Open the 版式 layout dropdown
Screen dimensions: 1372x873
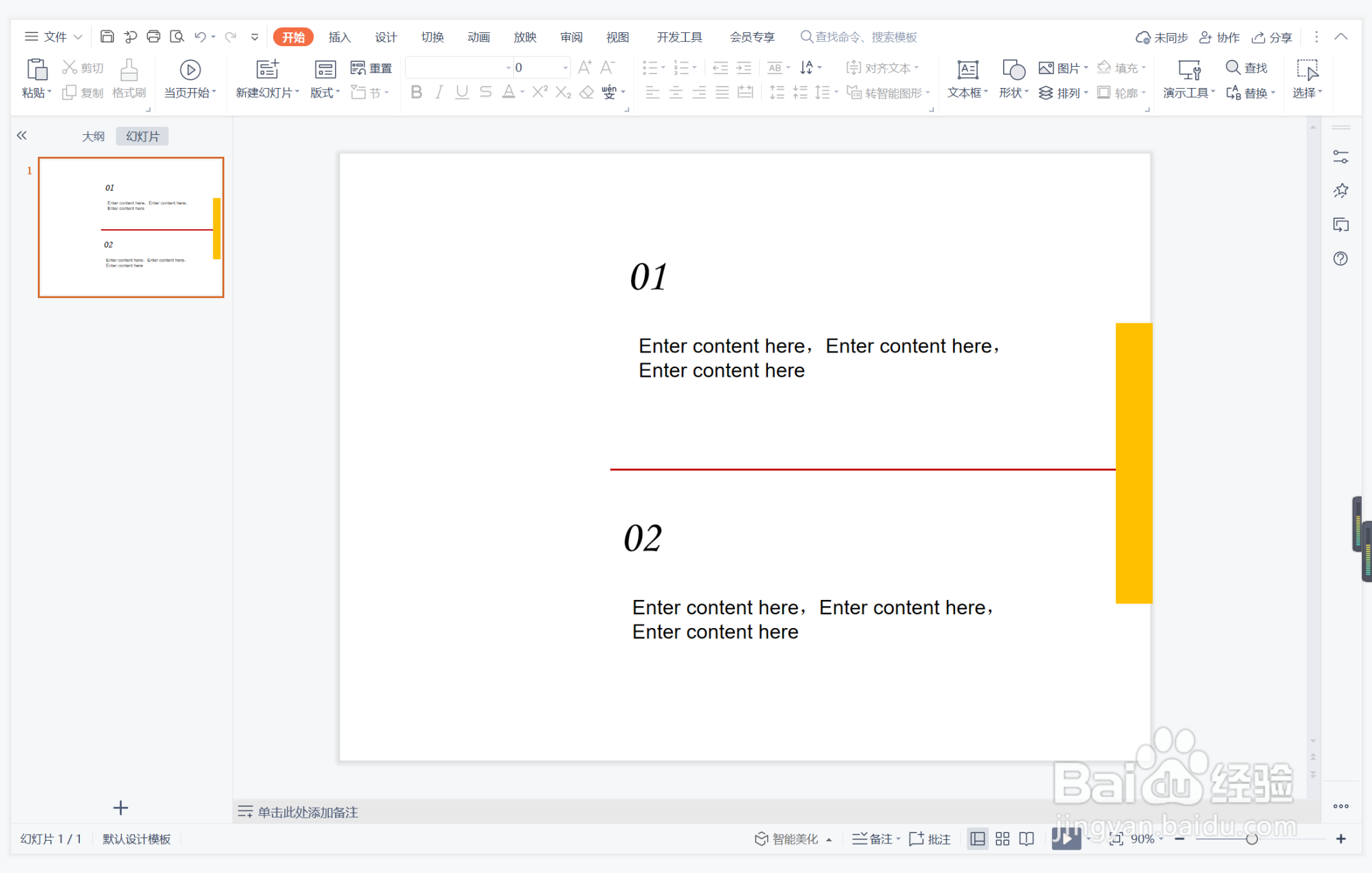[x=325, y=92]
